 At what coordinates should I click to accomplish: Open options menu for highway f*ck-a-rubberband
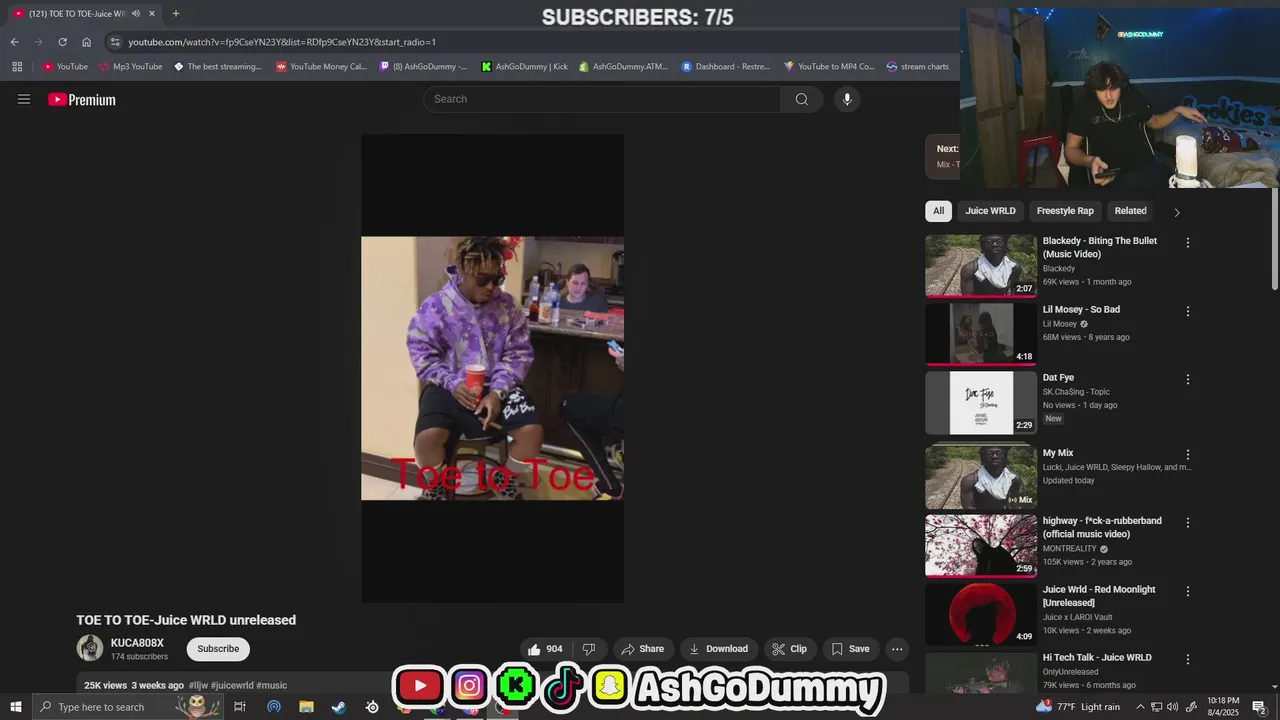coord(1188,523)
